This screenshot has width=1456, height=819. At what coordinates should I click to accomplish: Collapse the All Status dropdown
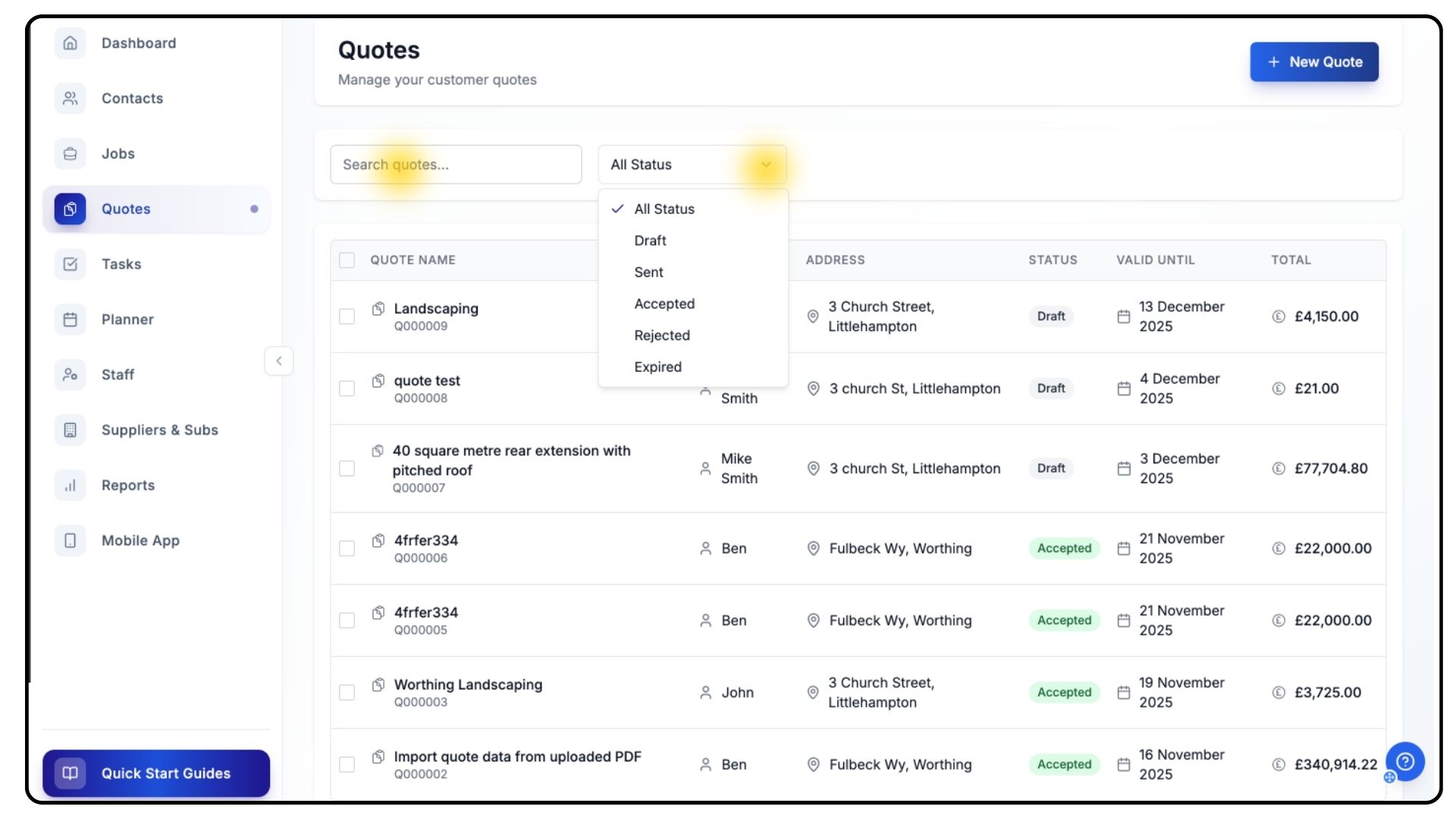(x=766, y=165)
